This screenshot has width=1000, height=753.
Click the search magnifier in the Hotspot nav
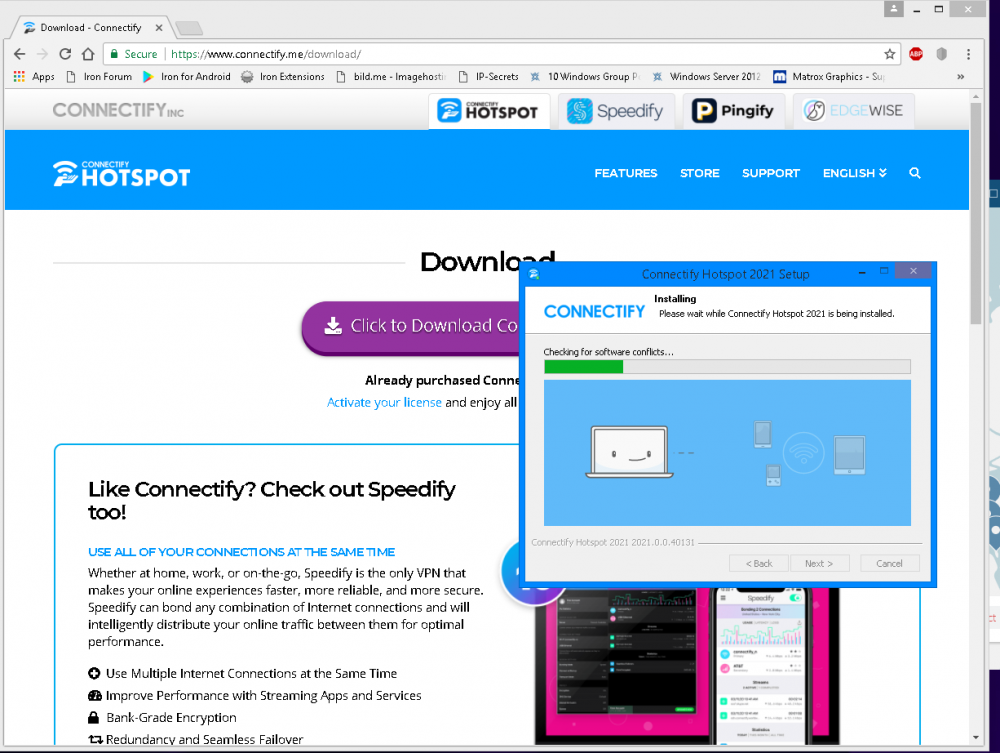915,173
